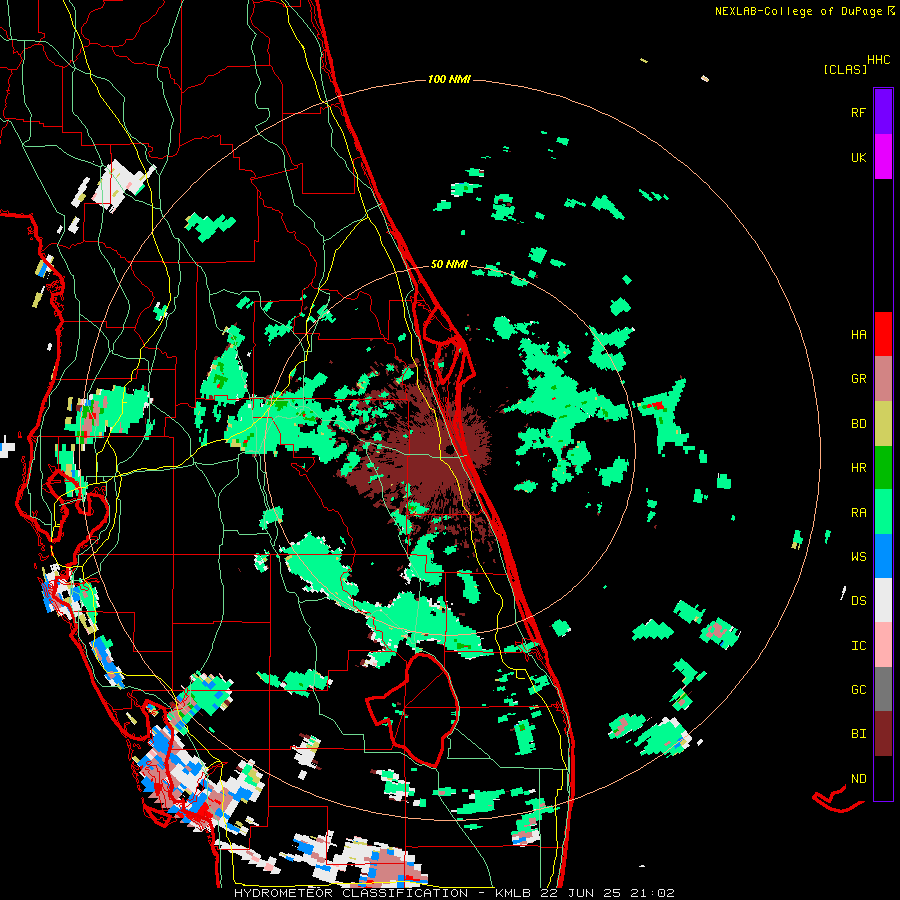Click the BI legend label
This screenshot has height=900, width=900.
click(859, 734)
